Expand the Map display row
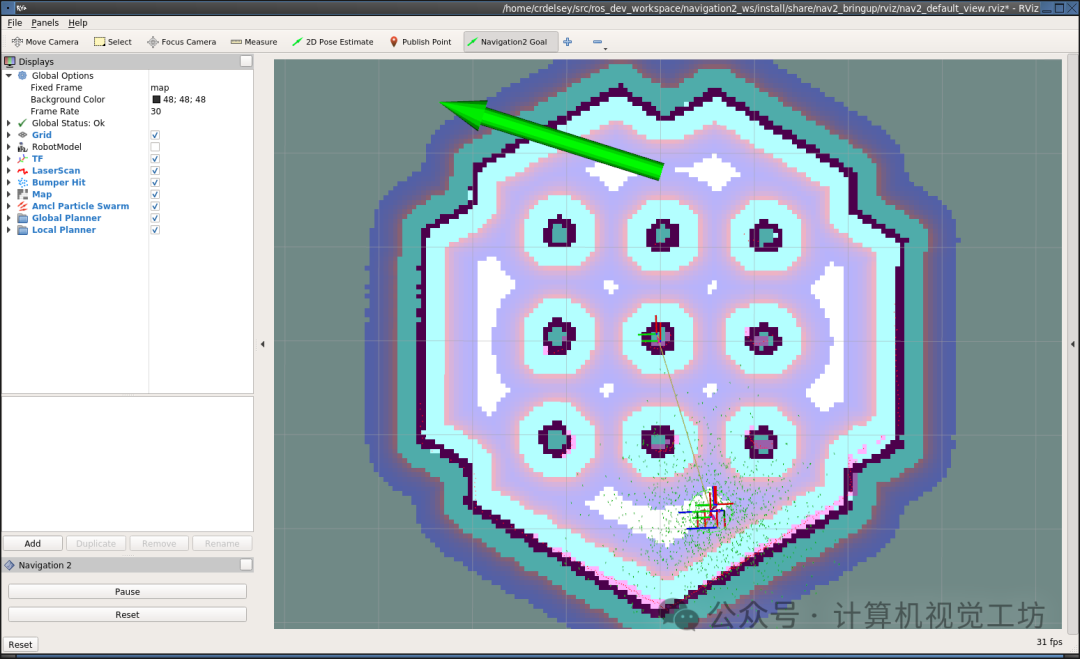 click(x=9, y=194)
